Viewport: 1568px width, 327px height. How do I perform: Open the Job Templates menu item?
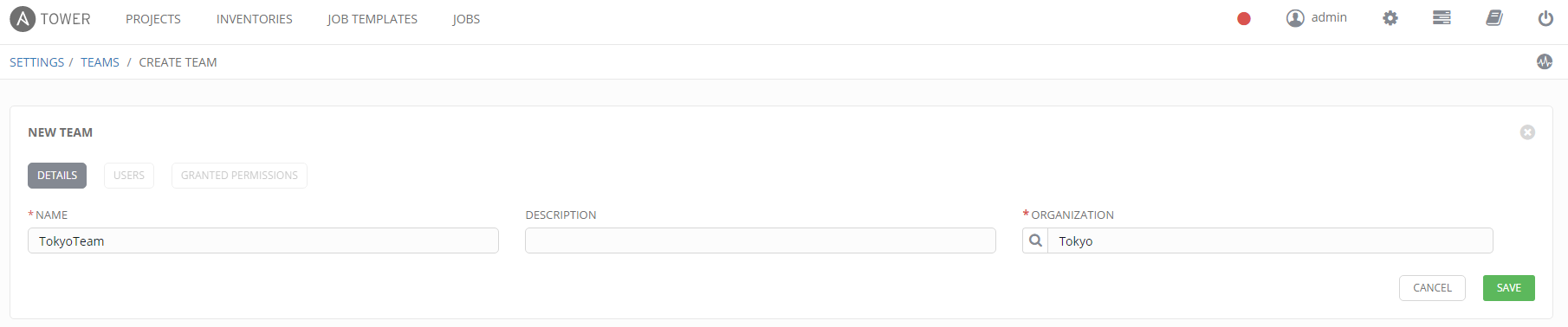(373, 19)
